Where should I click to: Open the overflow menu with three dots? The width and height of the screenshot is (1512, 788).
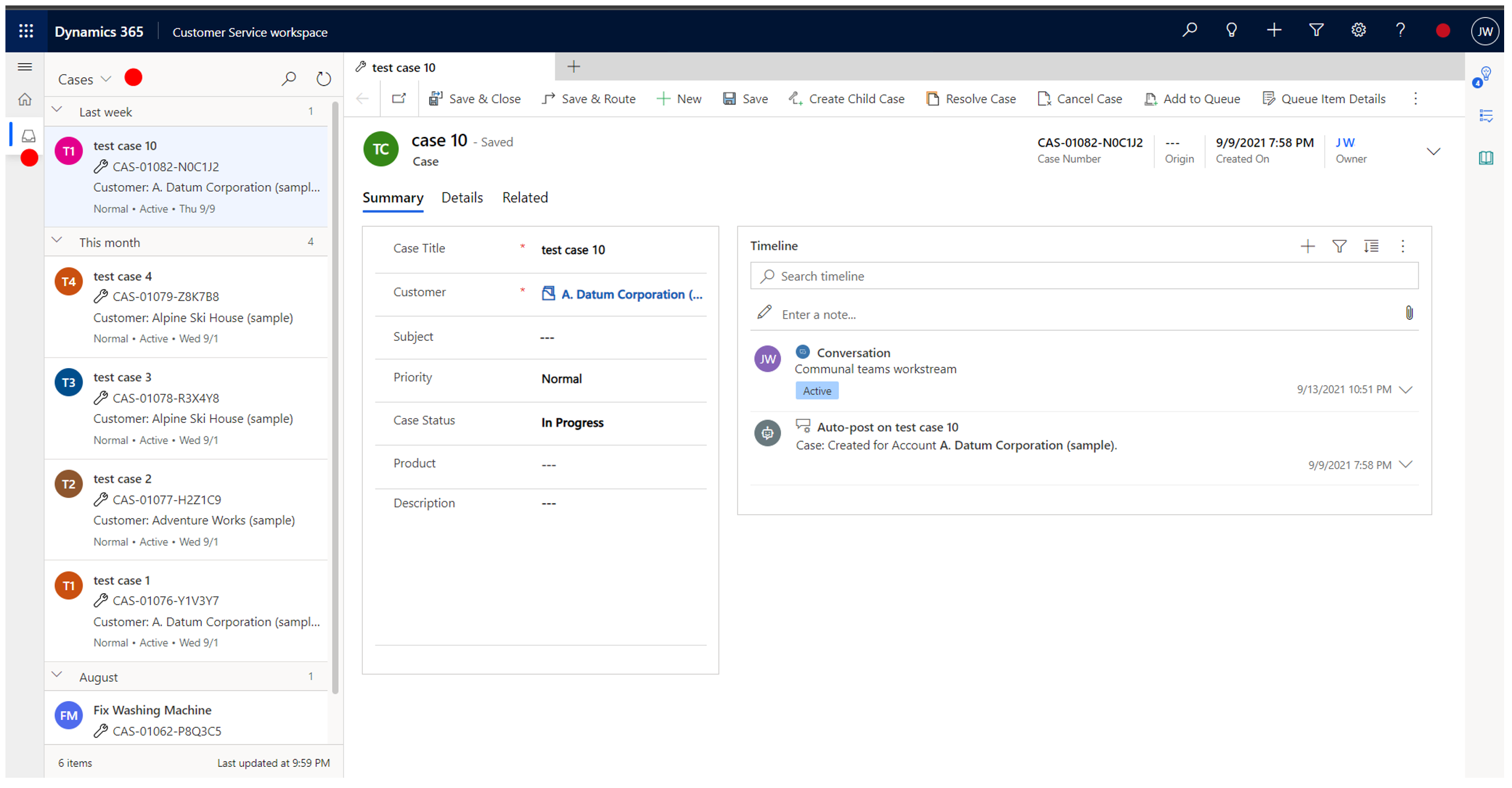(1416, 98)
